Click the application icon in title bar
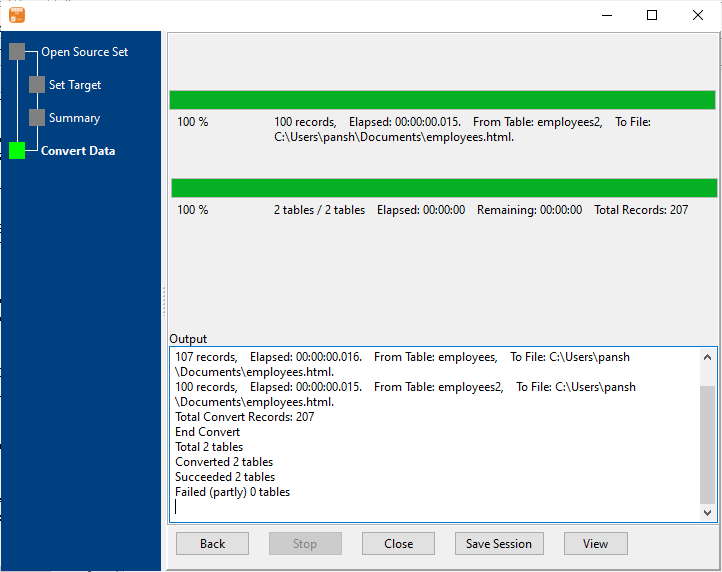 pyautogui.click(x=17, y=15)
